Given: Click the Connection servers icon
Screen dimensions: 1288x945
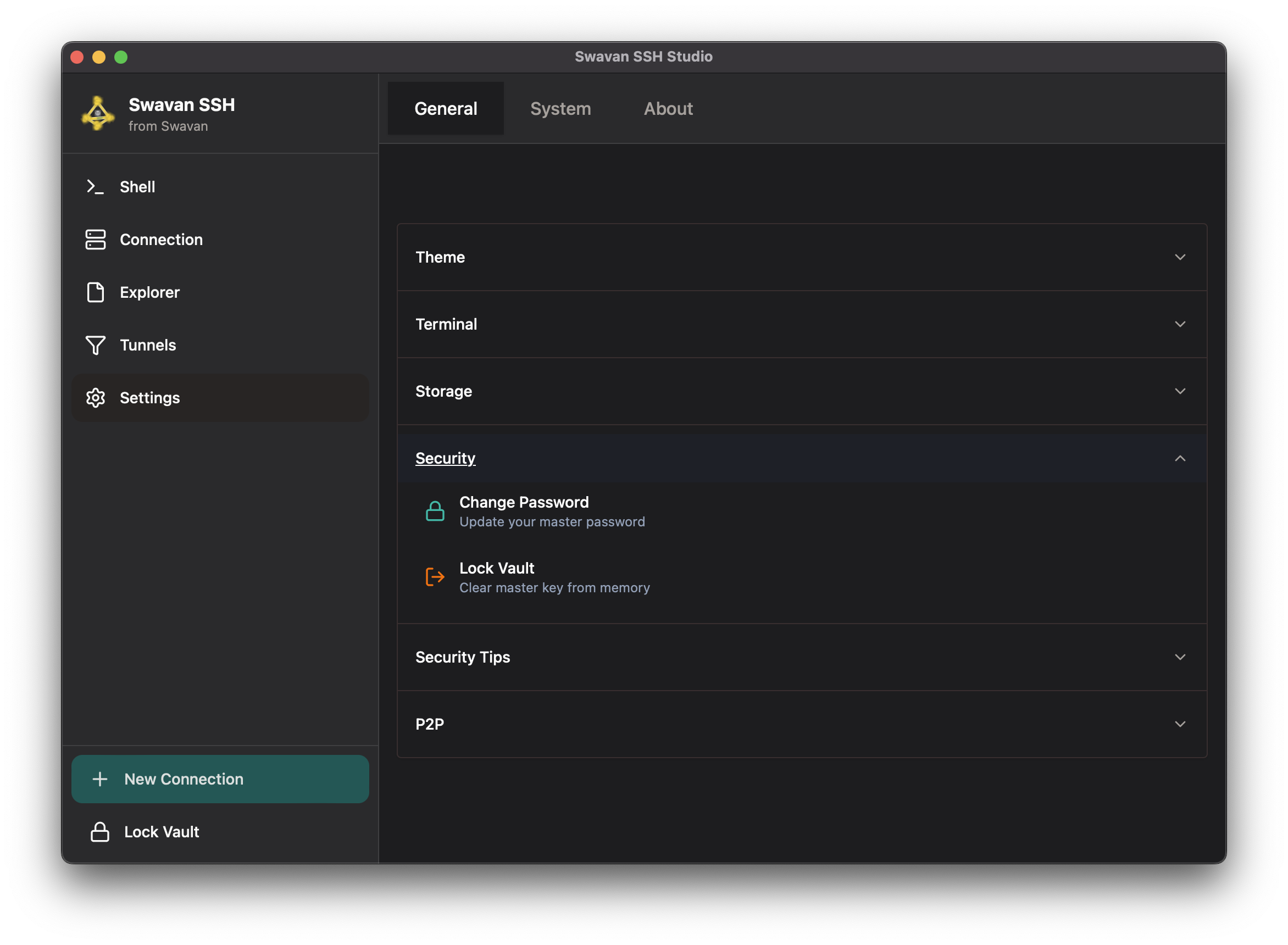Looking at the screenshot, I should (95, 240).
